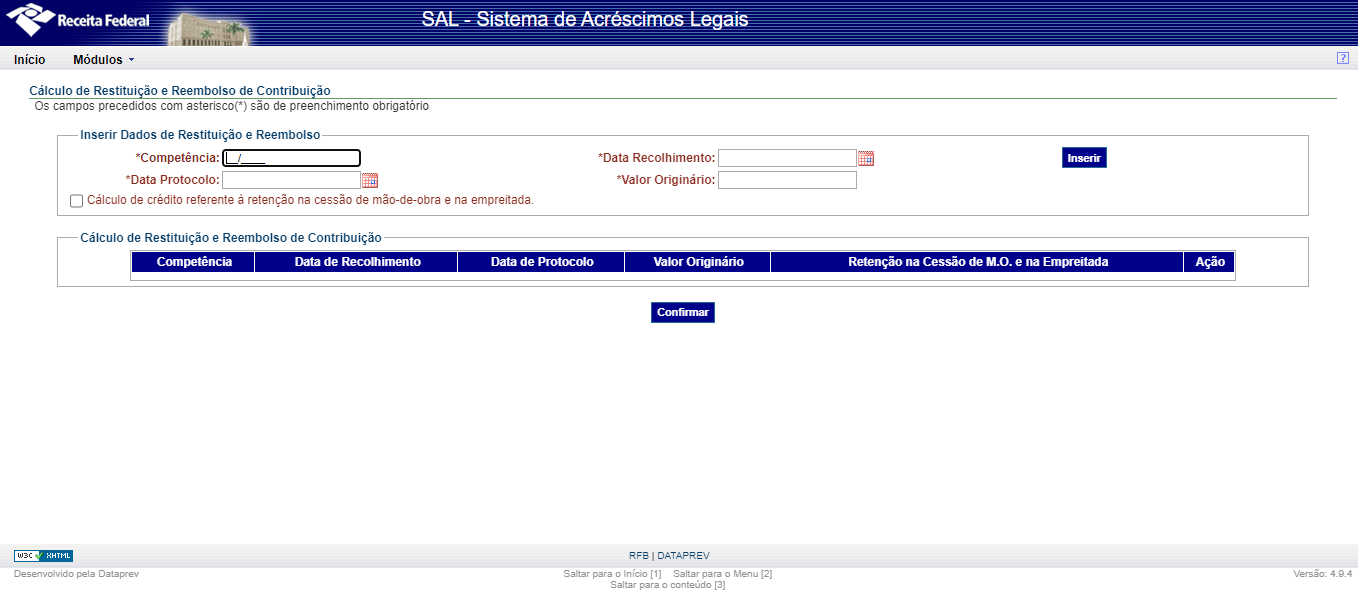The image size is (1358, 604).
Task: Follow the 'Saltar para o Início [1]' link
Action: click(x=612, y=574)
